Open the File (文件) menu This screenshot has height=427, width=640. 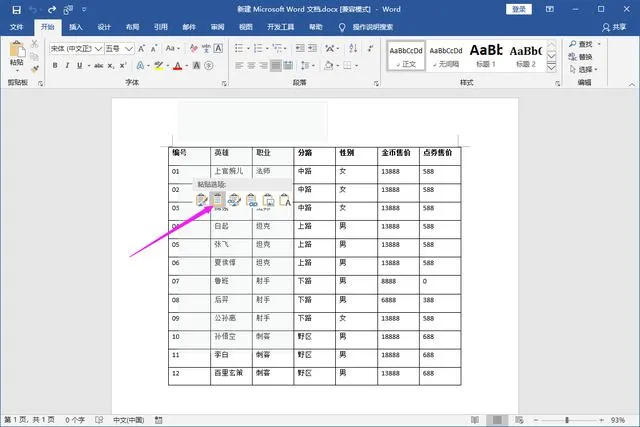(x=16, y=27)
